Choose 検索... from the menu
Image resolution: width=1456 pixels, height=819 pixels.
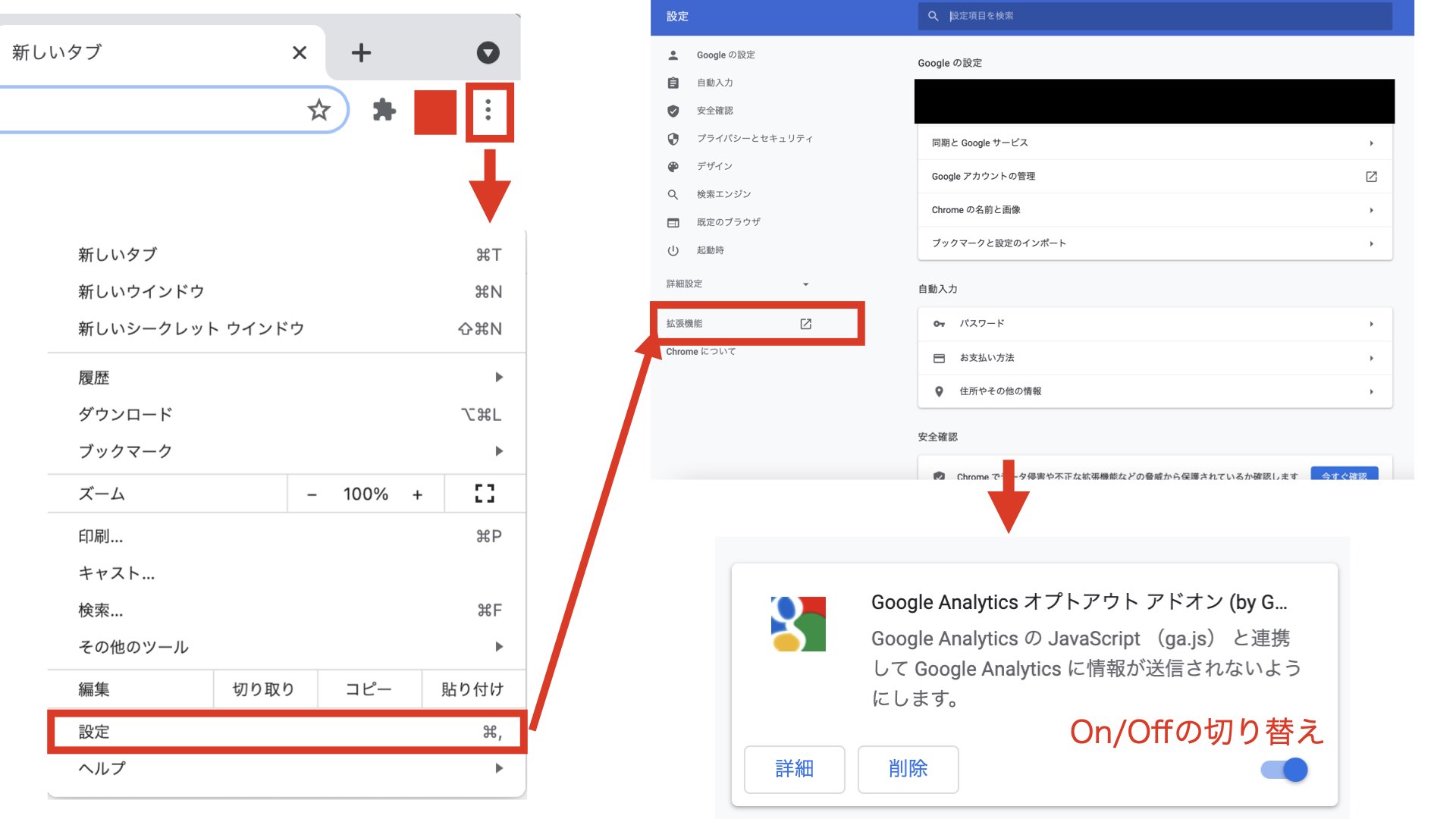[x=287, y=610]
